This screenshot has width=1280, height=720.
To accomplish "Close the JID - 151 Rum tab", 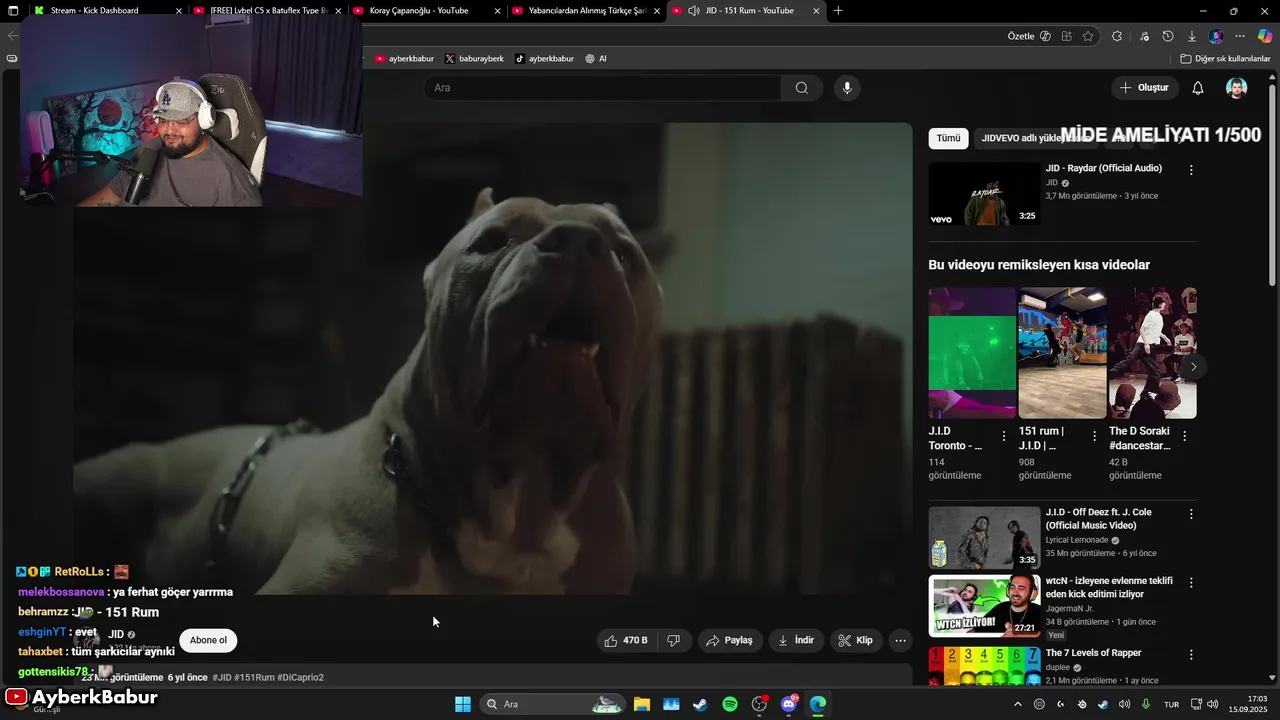I will (x=816, y=11).
